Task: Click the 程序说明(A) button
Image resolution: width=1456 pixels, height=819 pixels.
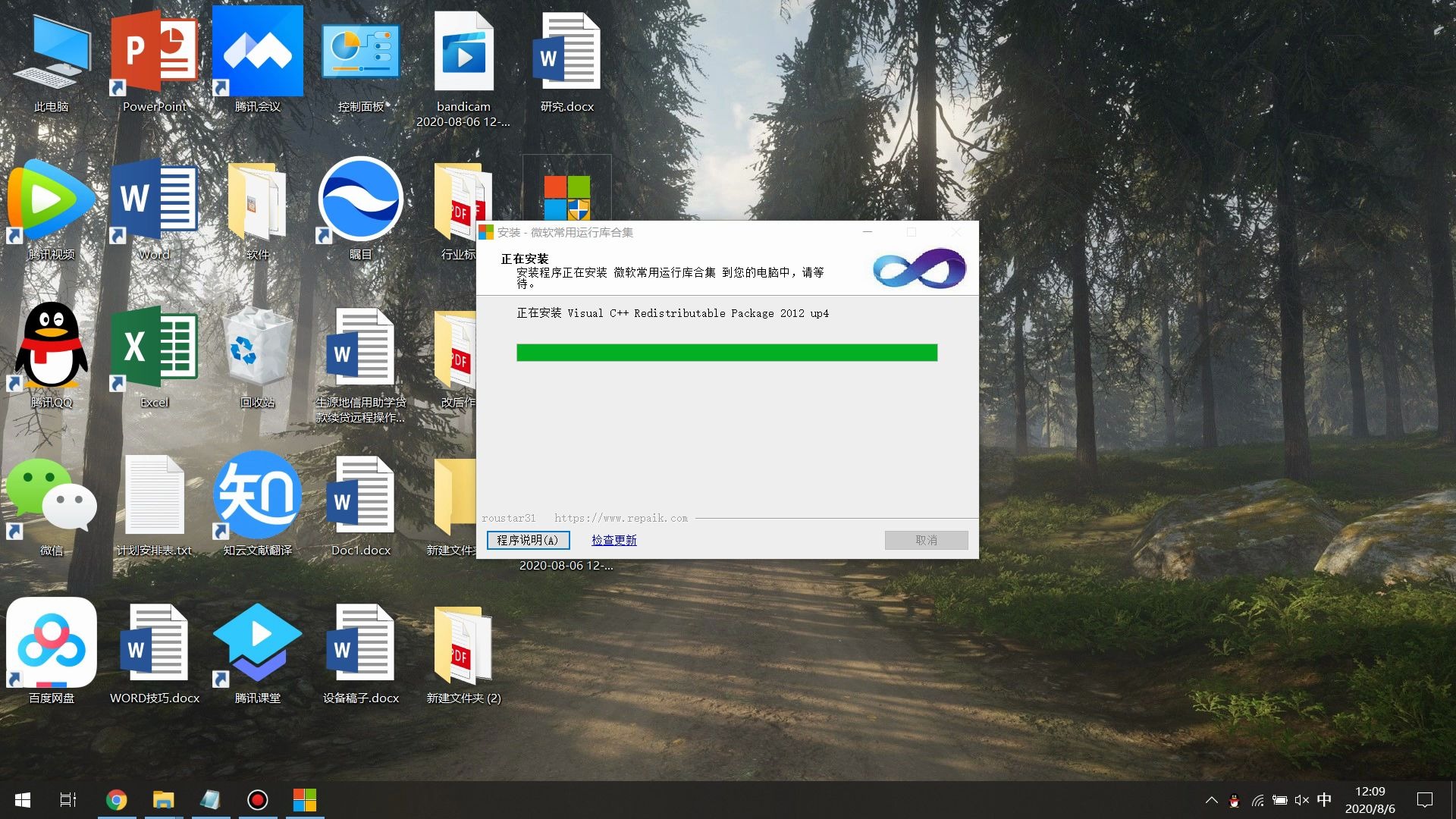Action: 528,540
